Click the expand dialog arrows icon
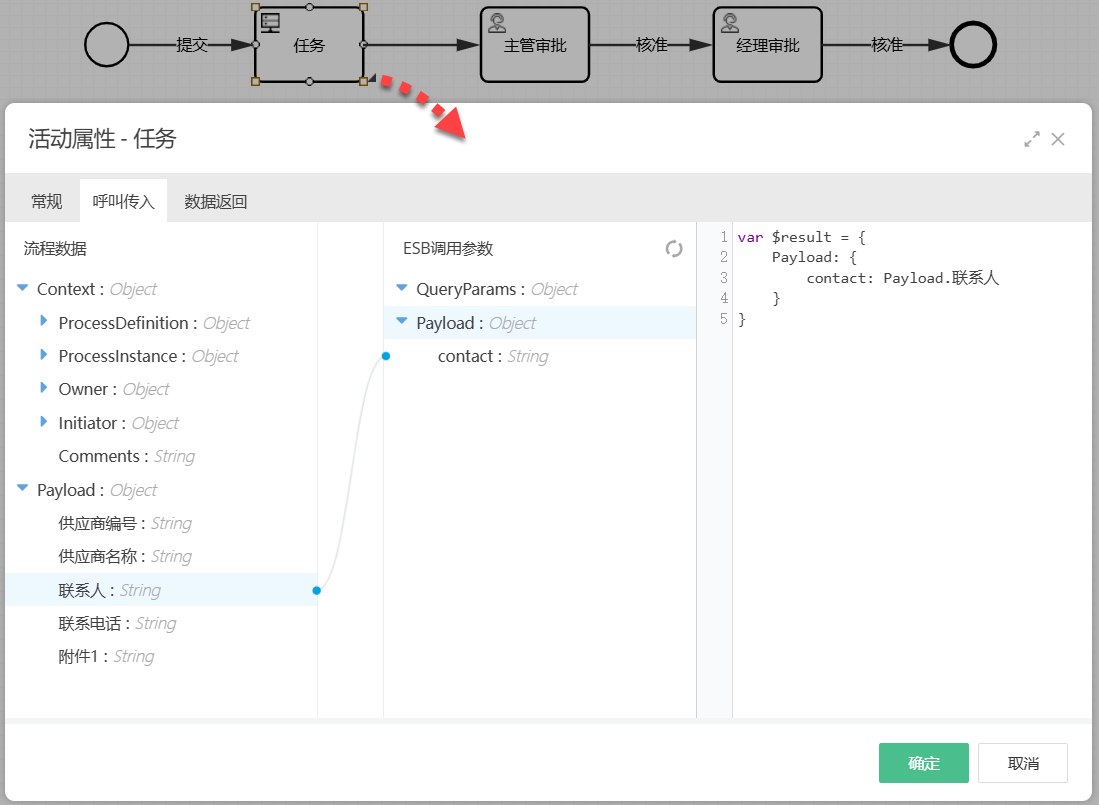Image resolution: width=1099 pixels, height=805 pixels. [1032, 140]
